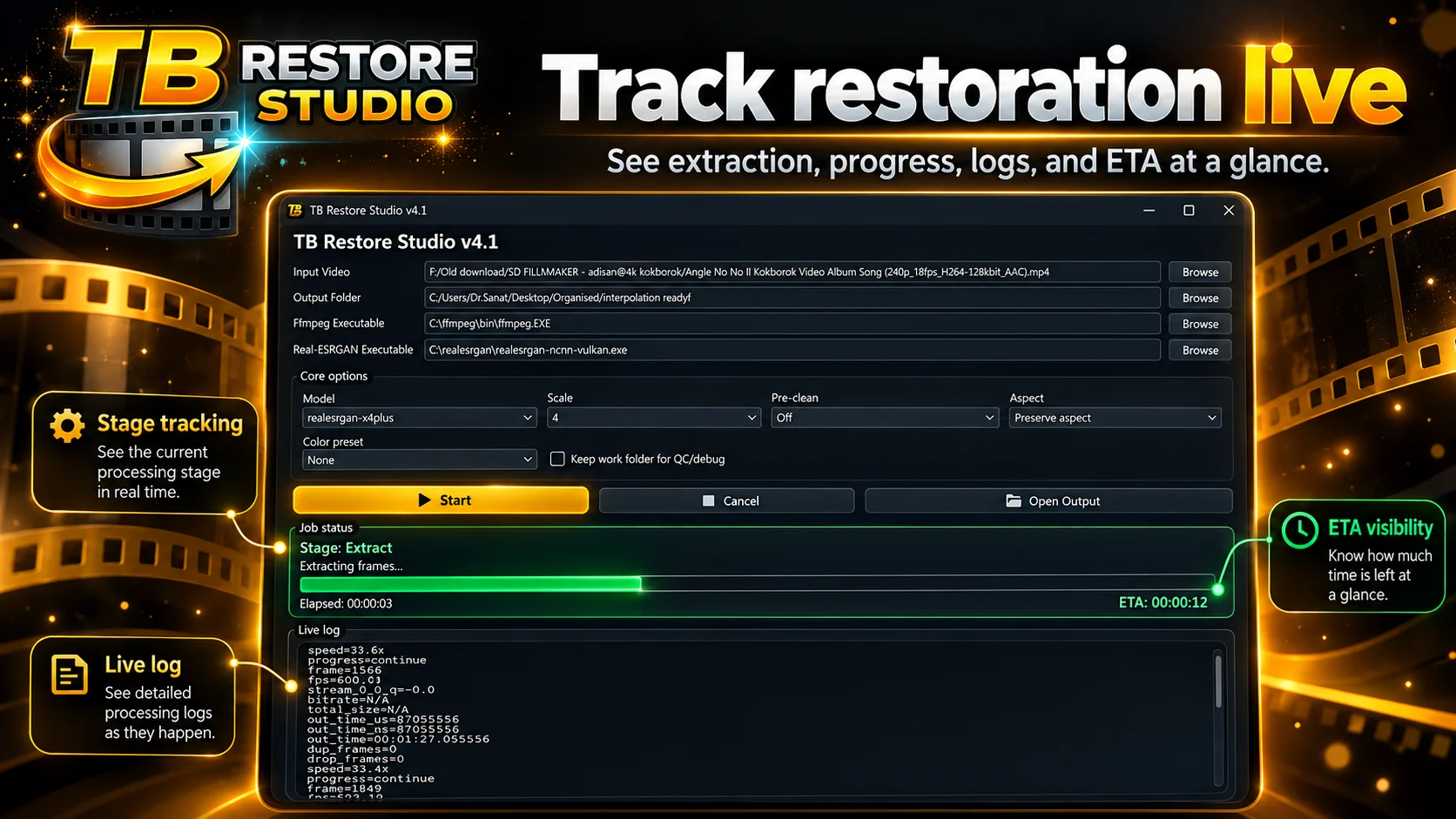Start the restoration job
This screenshot has width=1456, height=819.
point(442,500)
